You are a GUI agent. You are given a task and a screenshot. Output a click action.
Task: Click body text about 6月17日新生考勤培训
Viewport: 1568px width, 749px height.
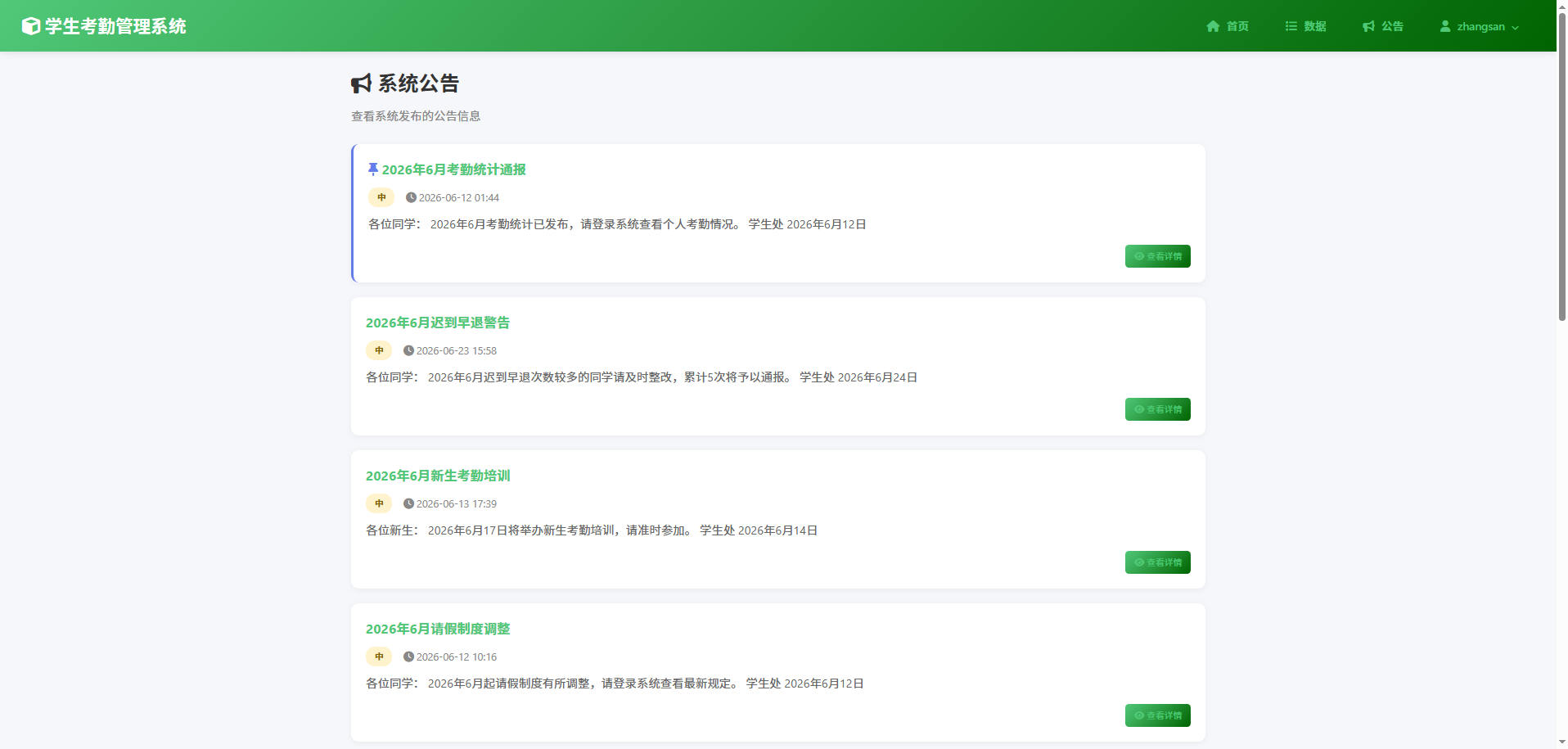pos(592,530)
